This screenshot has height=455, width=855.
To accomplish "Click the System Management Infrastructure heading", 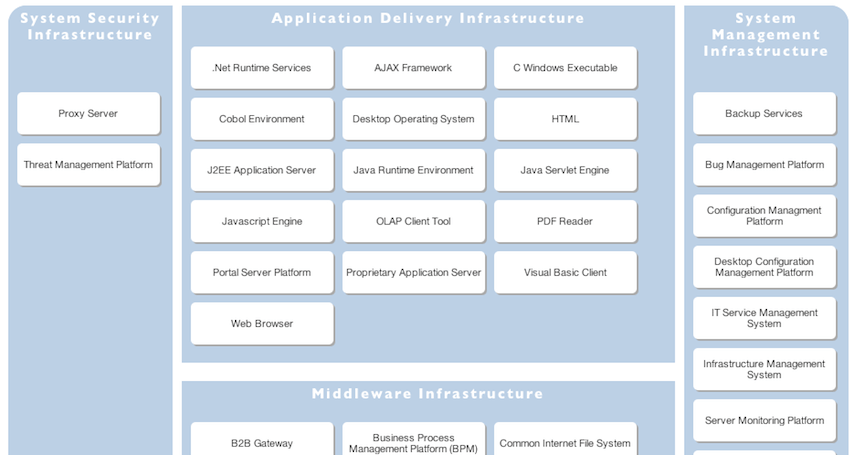I will click(766, 35).
